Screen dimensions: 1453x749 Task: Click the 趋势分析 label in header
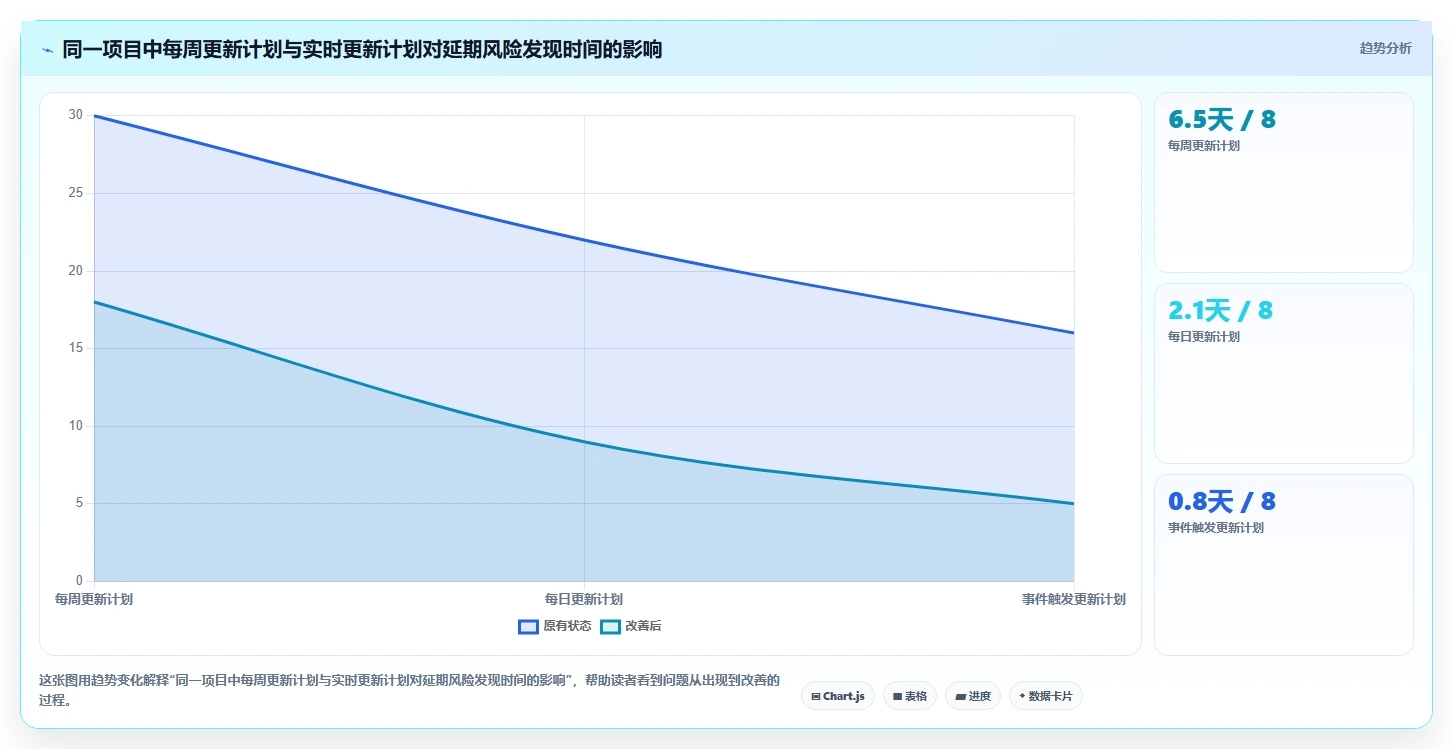tap(1385, 48)
